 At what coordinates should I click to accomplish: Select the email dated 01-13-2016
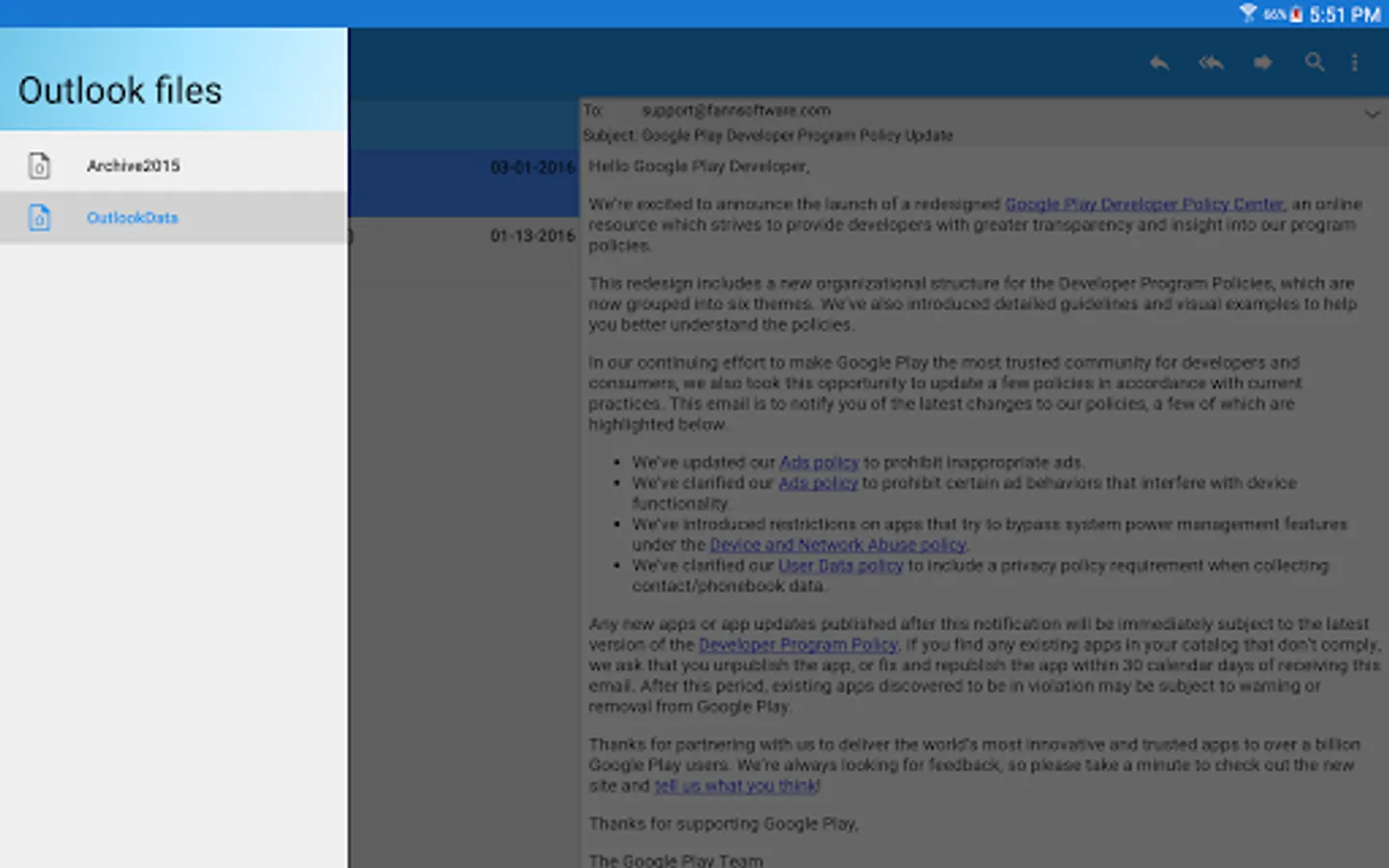464,249
